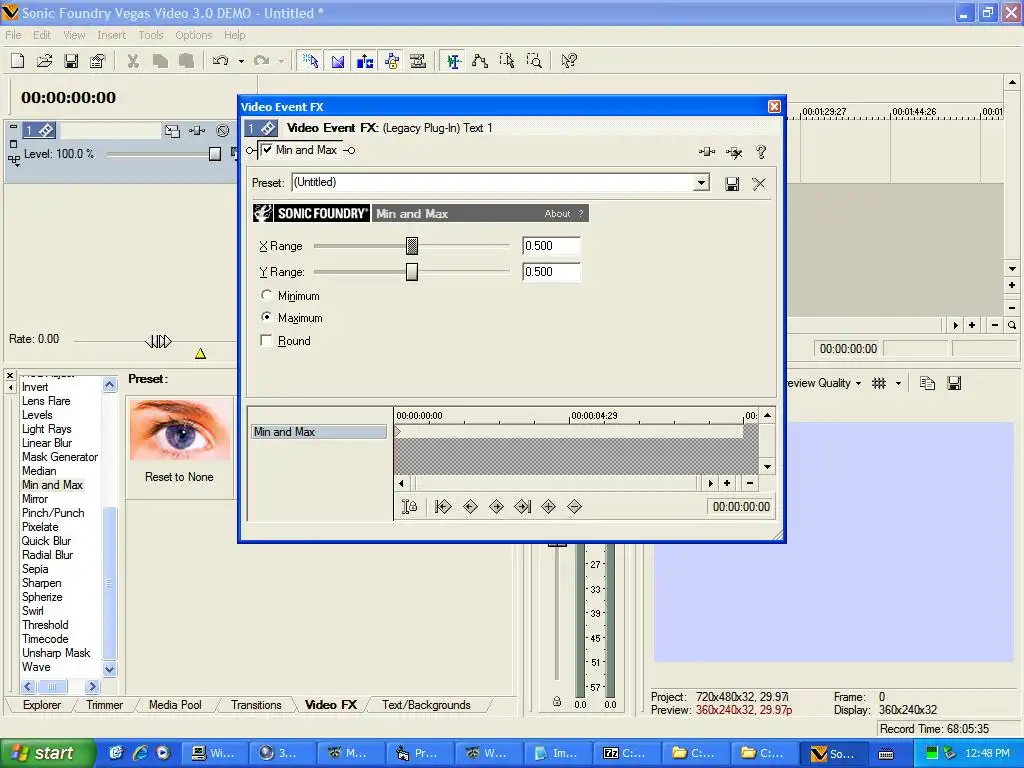1024x768 pixels.
Task: Click the Create Keyframe plus icon
Action: click(549, 507)
